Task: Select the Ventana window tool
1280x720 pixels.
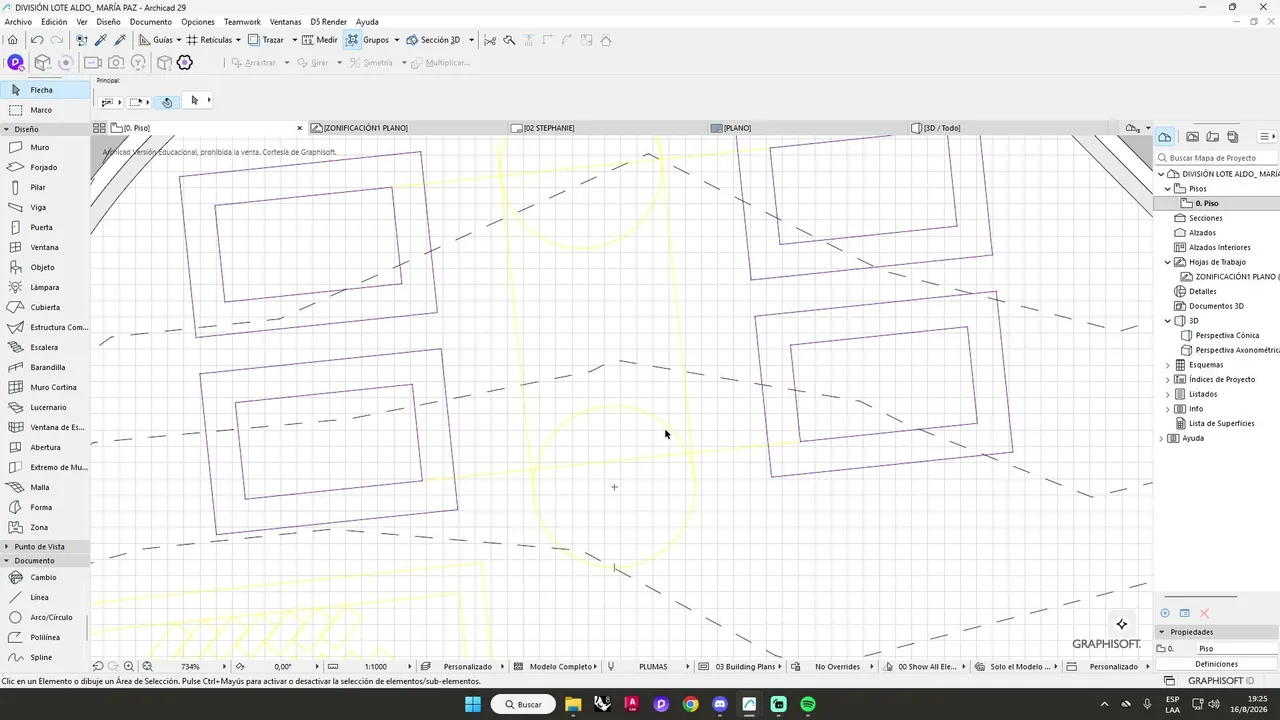Action: point(45,247)
